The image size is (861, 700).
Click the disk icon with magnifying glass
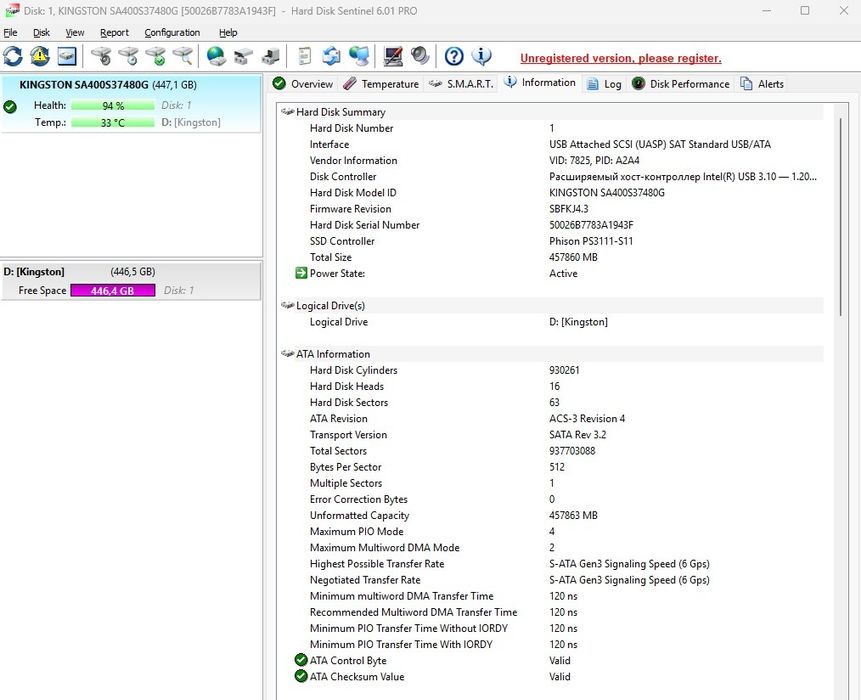183,56
